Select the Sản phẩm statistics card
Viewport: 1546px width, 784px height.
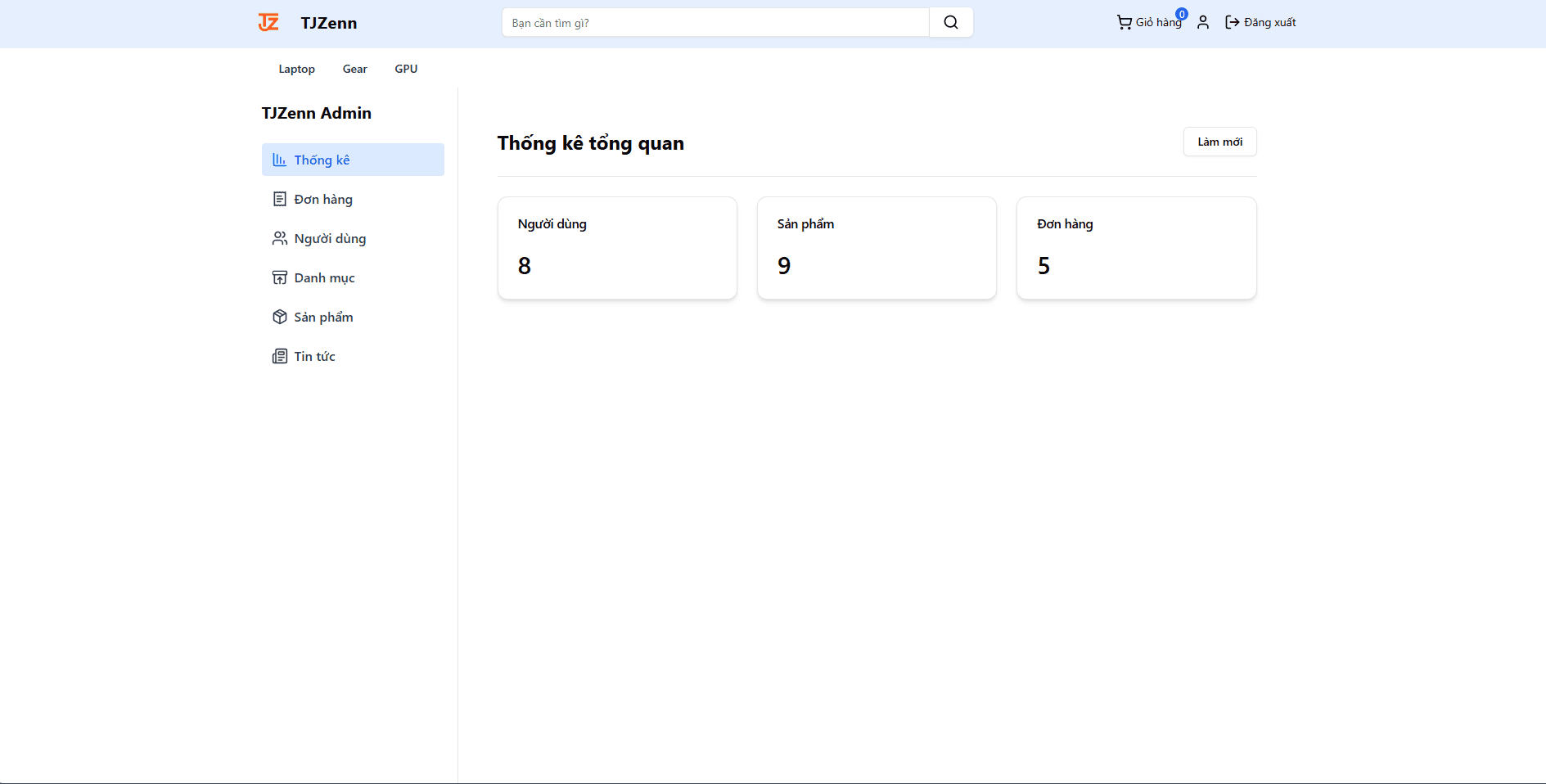point(877,248)
